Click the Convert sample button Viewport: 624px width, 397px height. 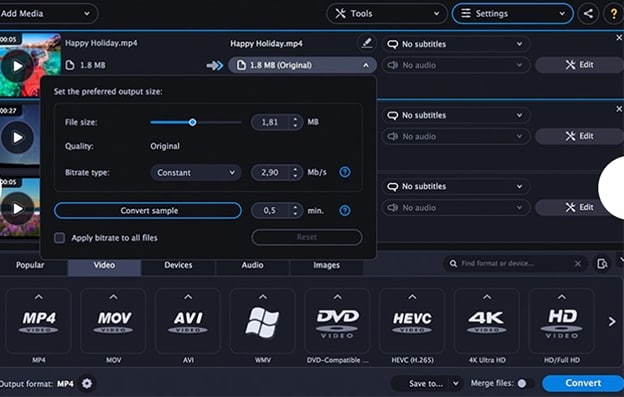148,210
